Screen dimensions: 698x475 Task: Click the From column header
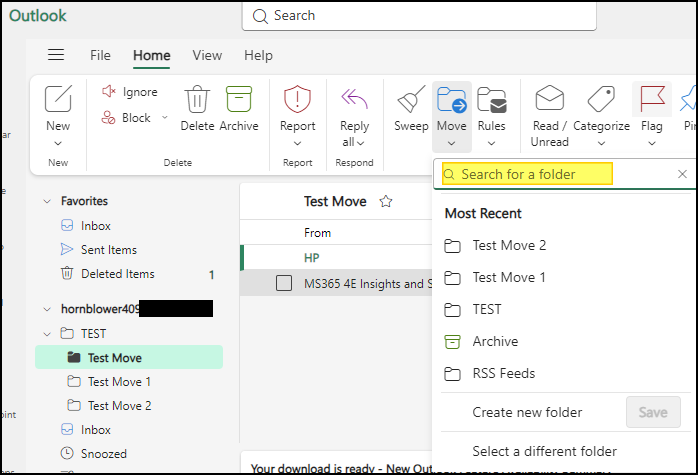coord(317,233)
